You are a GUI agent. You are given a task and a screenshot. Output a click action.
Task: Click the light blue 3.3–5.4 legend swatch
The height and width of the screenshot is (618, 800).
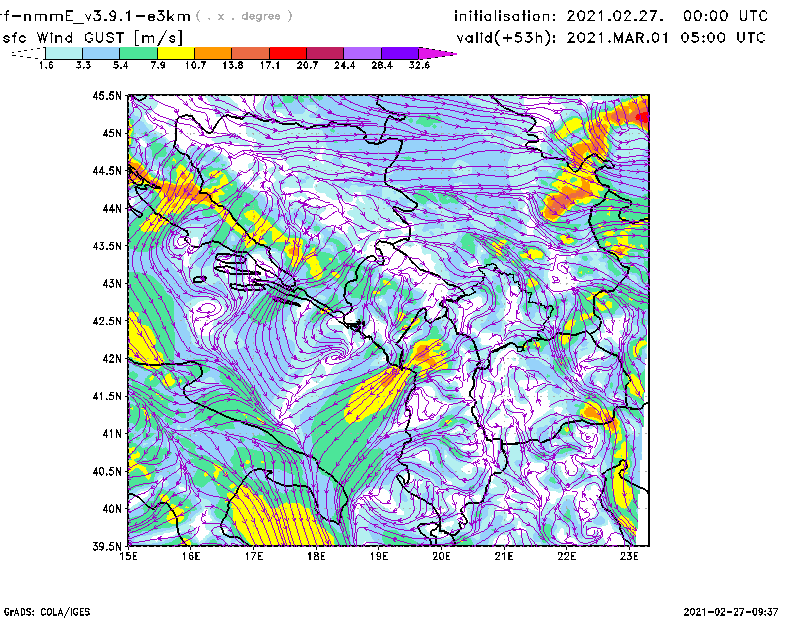point(101,53)
